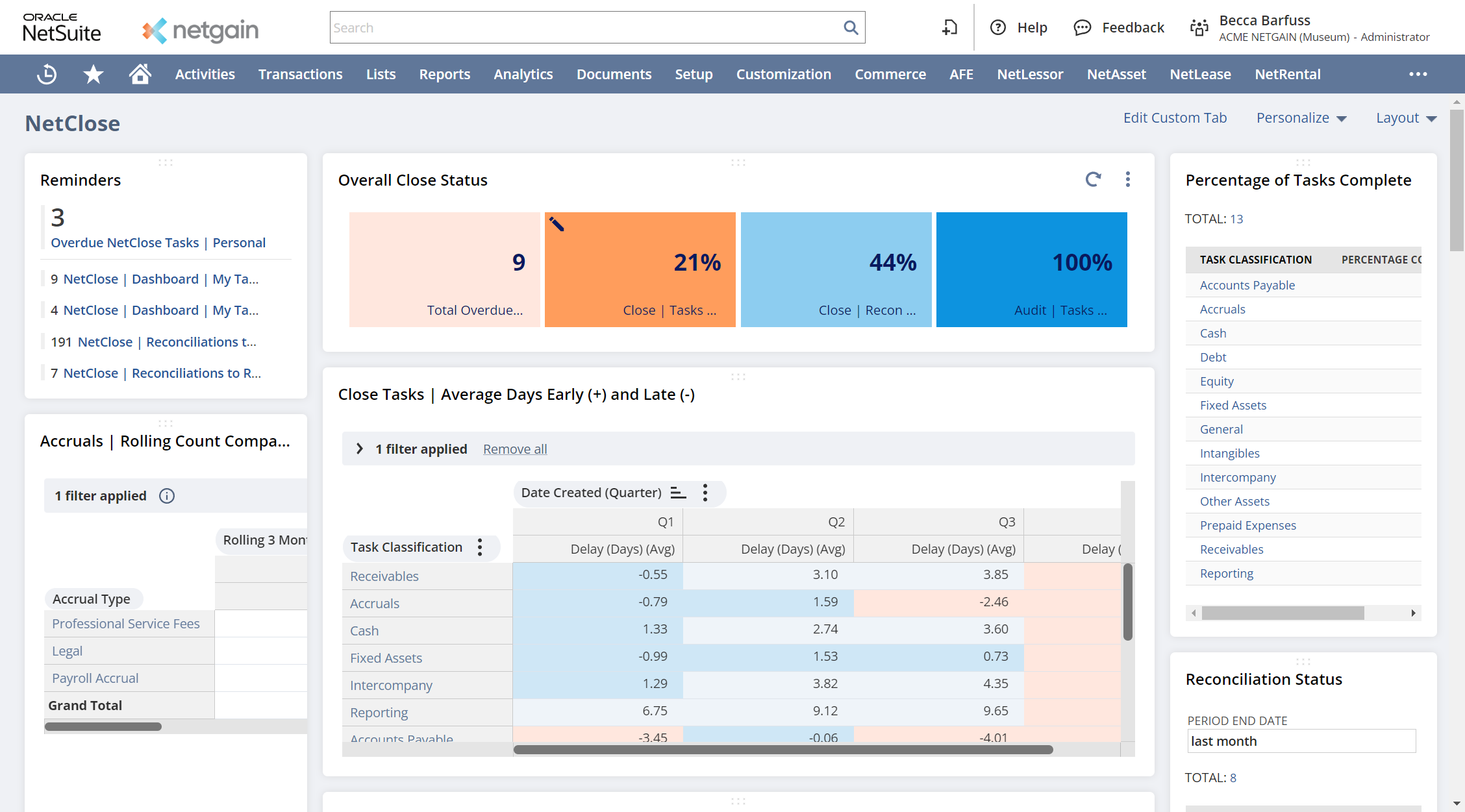The image size is (1465, 812).
Task: Click the search magnifier icon
Action: 850,28
